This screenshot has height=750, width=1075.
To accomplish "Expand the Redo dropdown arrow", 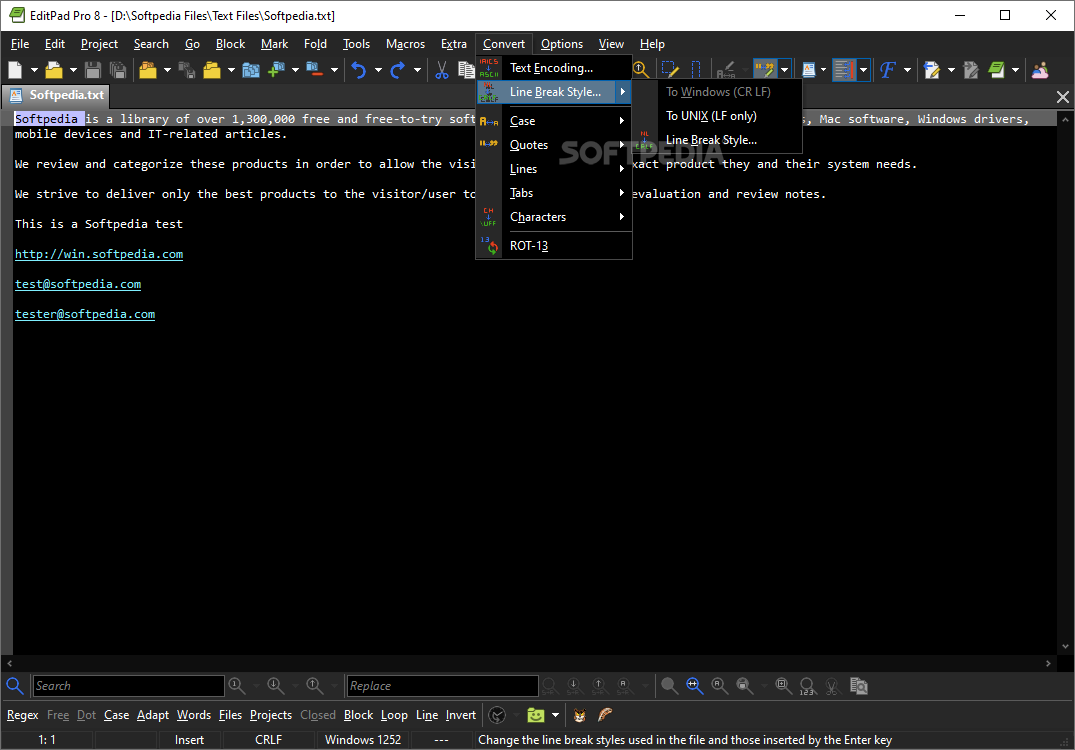I will pyautogui.click(x=417, y=70).
